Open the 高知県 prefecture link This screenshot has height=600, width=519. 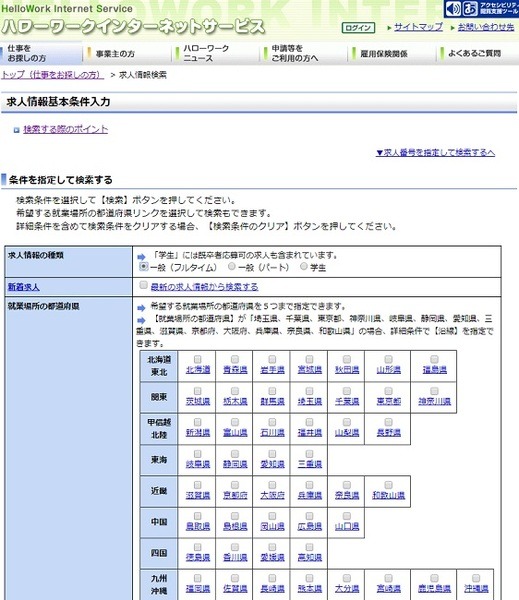click(310, 557)
